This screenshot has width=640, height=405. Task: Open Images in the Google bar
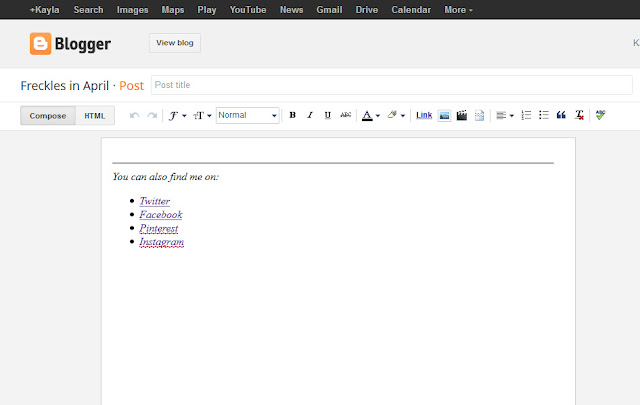pyautogui.click(x=132, y=9)
